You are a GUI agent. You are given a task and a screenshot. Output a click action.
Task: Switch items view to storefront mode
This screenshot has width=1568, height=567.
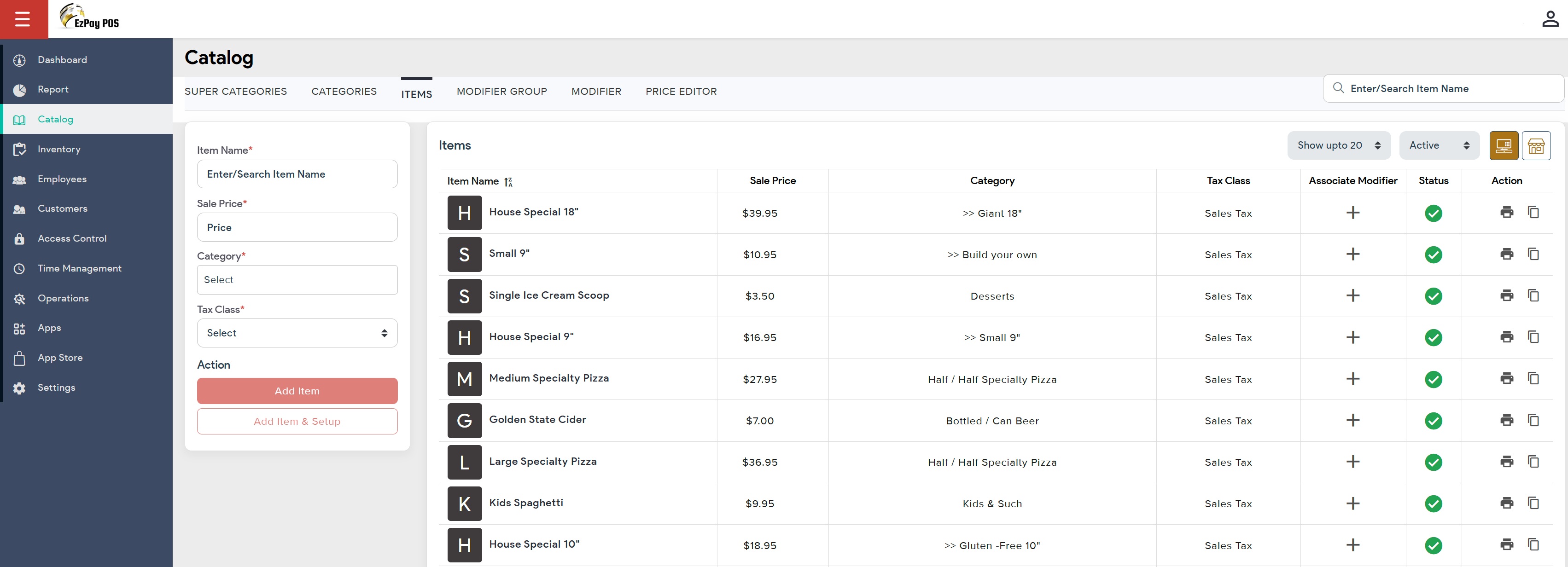pos(1537,145)
